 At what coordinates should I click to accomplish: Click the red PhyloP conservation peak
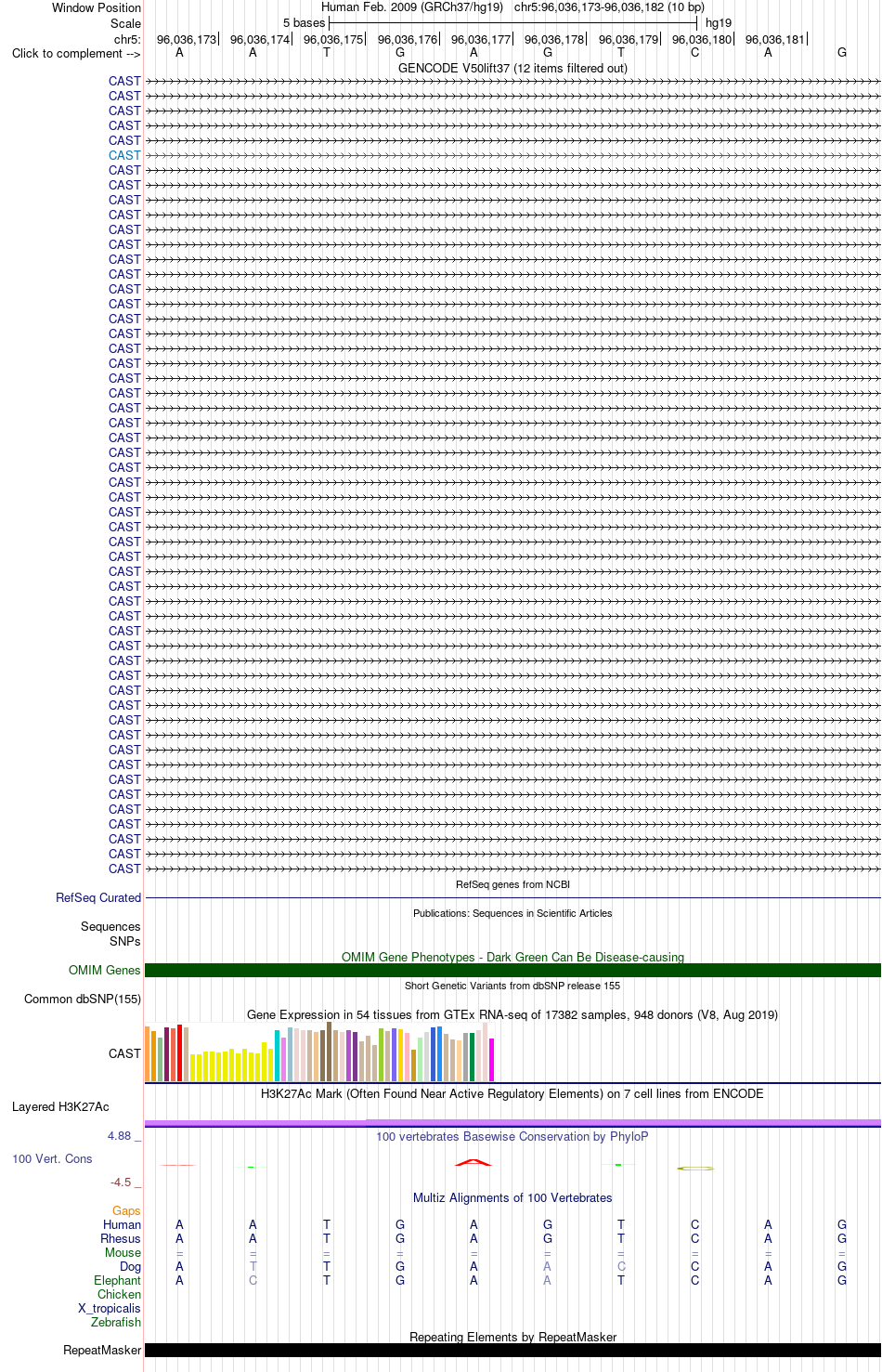point(473,1162)
